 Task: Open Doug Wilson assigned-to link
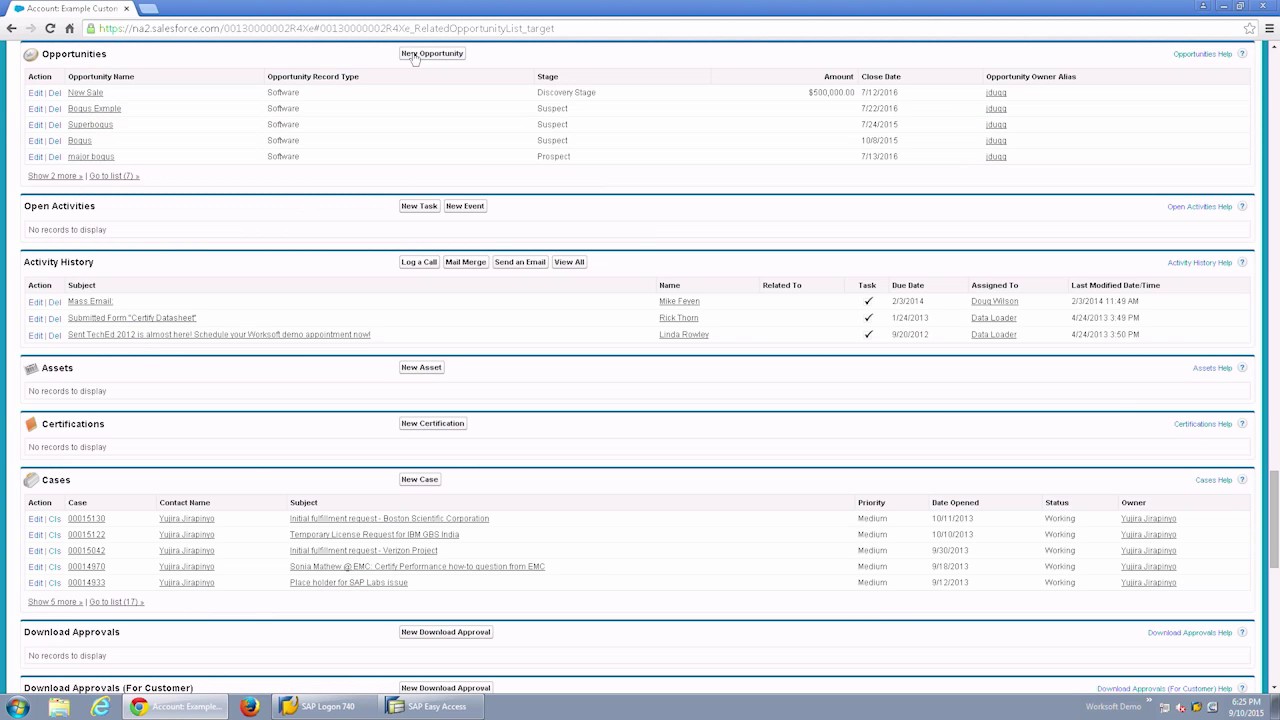tap(995, 301)
